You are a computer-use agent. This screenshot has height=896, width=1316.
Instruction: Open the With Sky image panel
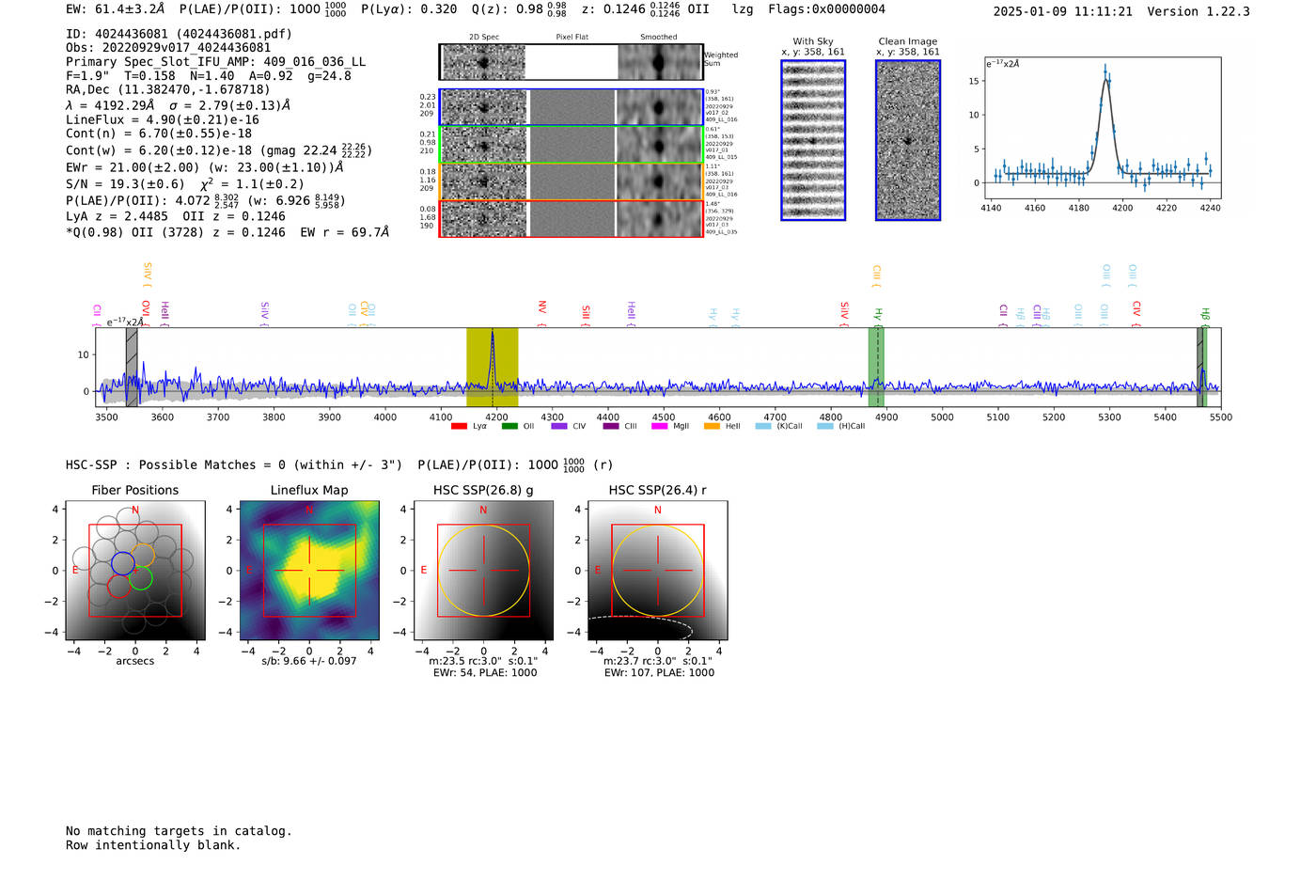click(813, 140)
